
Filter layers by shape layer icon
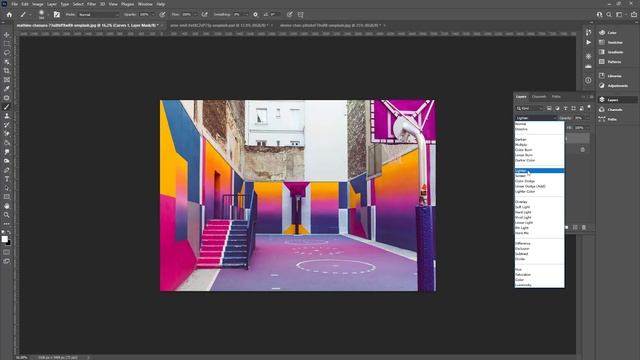tap(573, 108)
